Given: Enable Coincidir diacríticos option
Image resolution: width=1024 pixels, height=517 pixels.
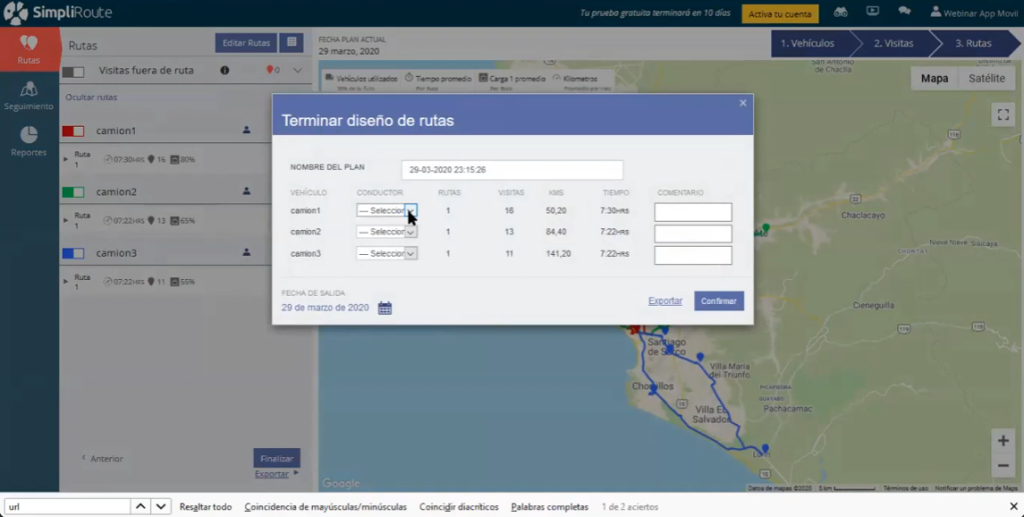Looking at the screenshot, I should coord(458,507).
